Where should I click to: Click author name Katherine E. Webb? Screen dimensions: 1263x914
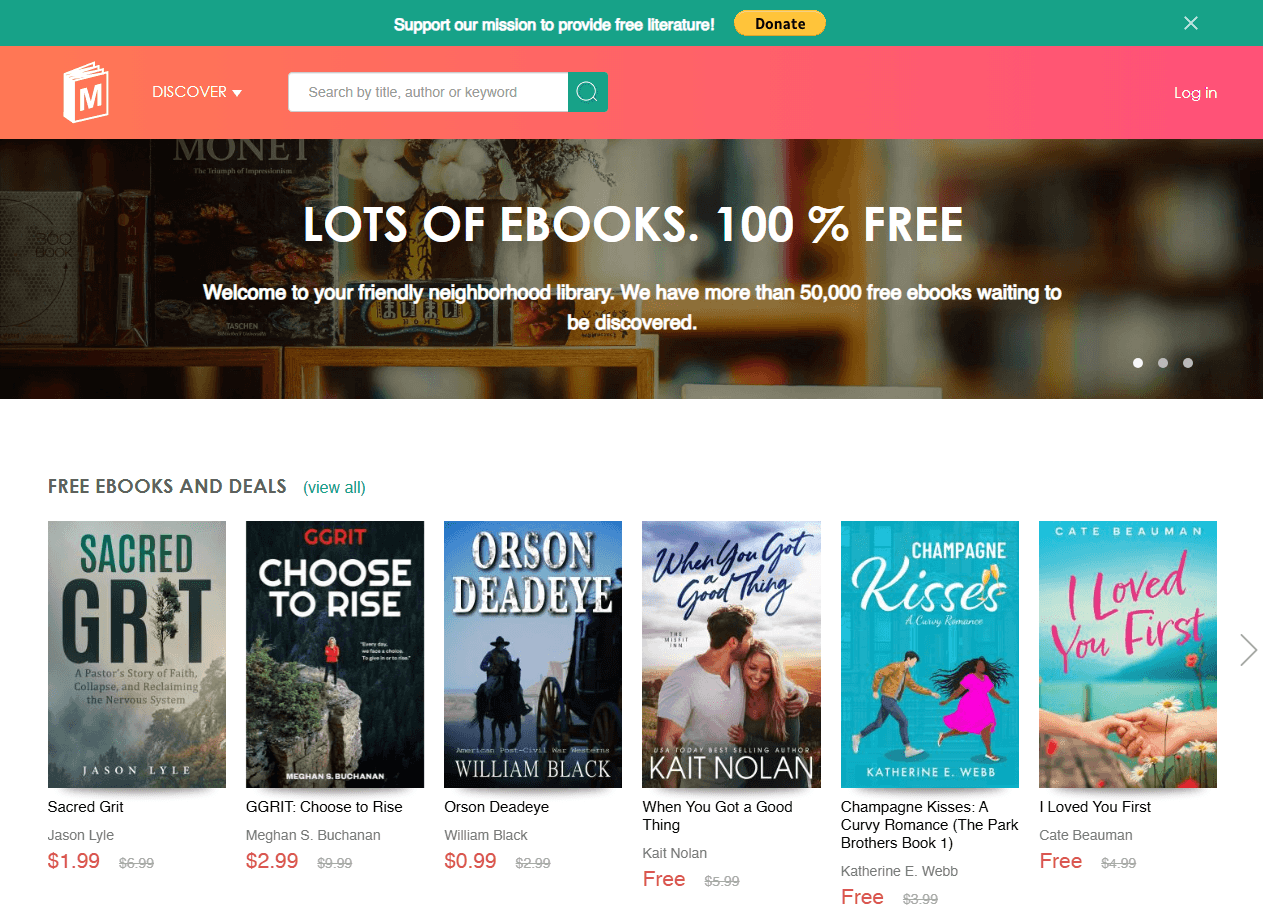pos(900,871)
